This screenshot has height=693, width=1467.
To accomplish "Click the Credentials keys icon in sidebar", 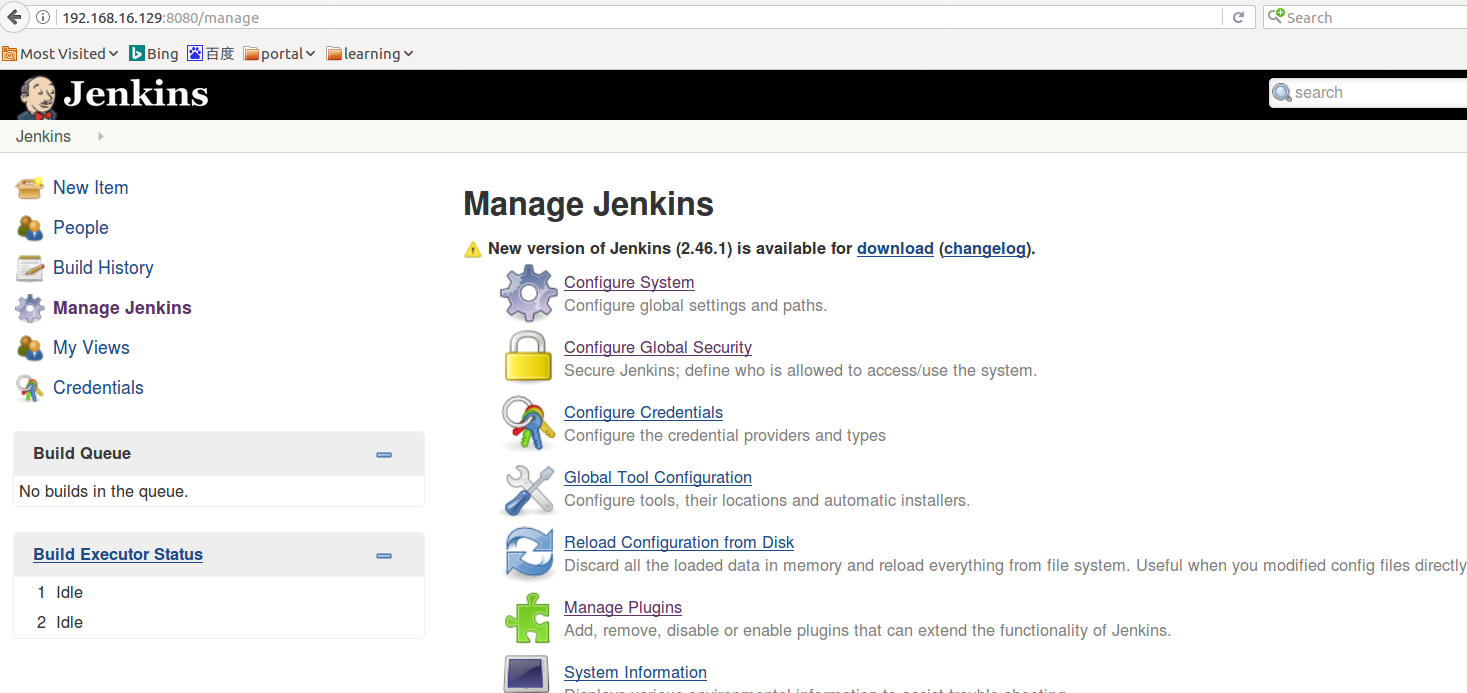I will [30, 388].
